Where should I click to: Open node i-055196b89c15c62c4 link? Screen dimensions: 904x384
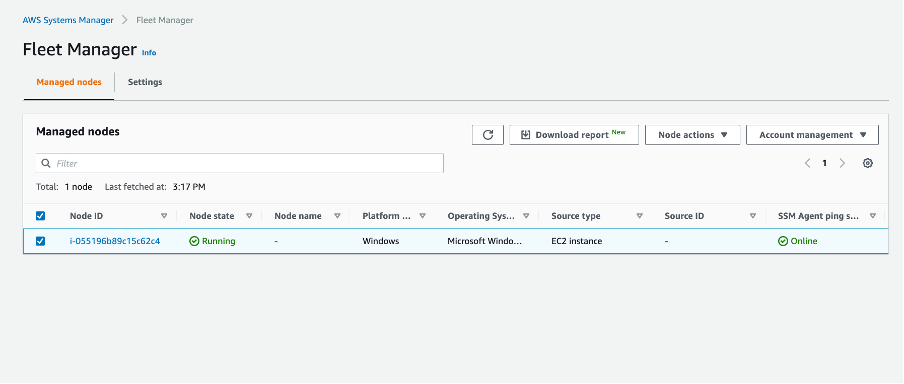(x=115, y=241)
